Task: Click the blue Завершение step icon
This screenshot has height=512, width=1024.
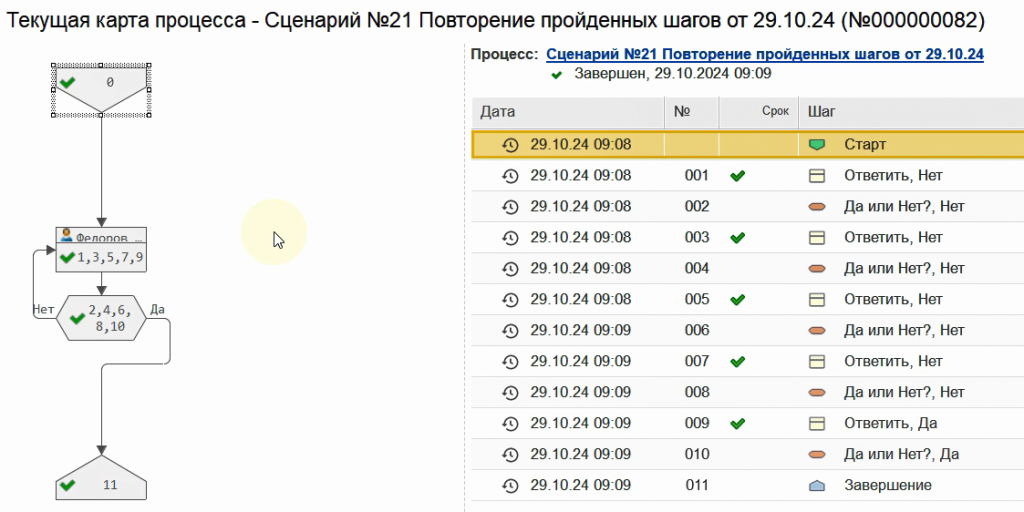Action: 817,486
